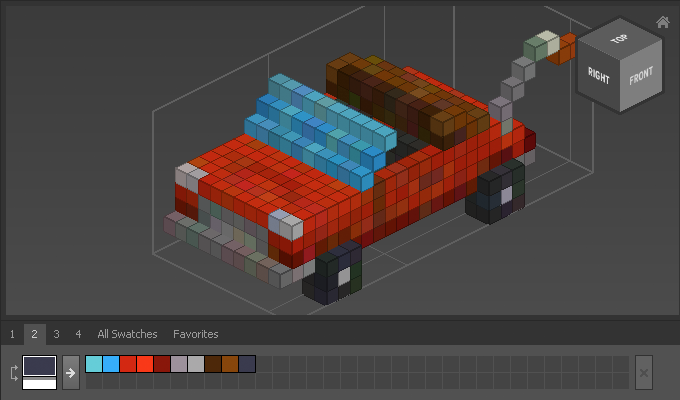This screenshot has height=400, width=680.
Task: Show the Favorites tab
Action: point(195,334)
